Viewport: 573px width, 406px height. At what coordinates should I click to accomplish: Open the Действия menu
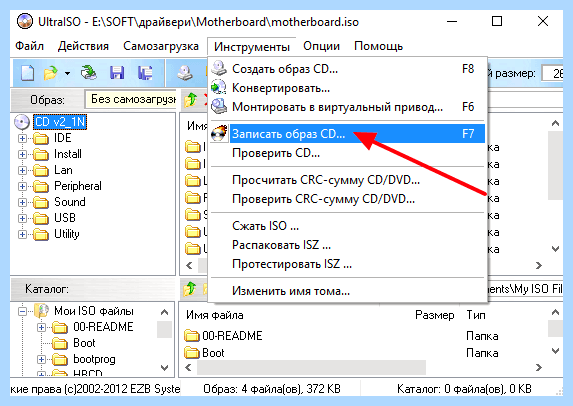click(x=83, y=46)
